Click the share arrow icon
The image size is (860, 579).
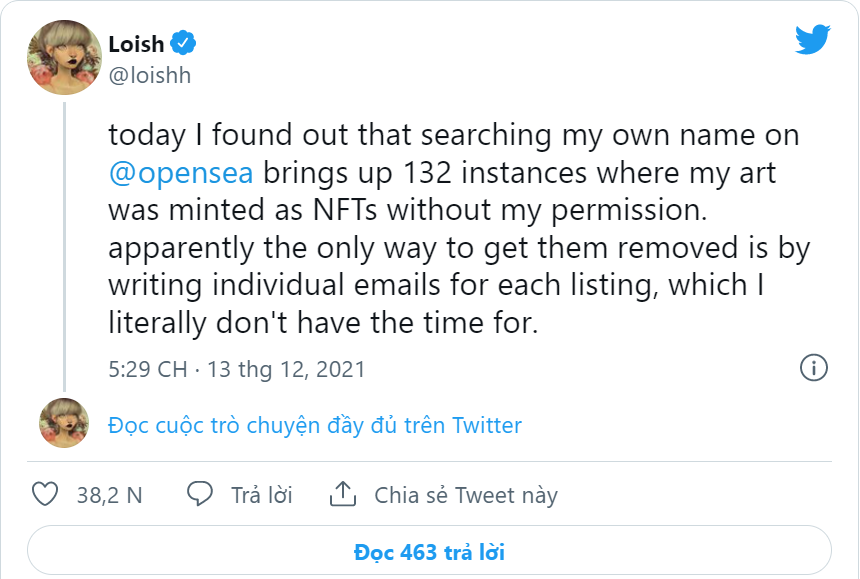click(x=343, y=494)
